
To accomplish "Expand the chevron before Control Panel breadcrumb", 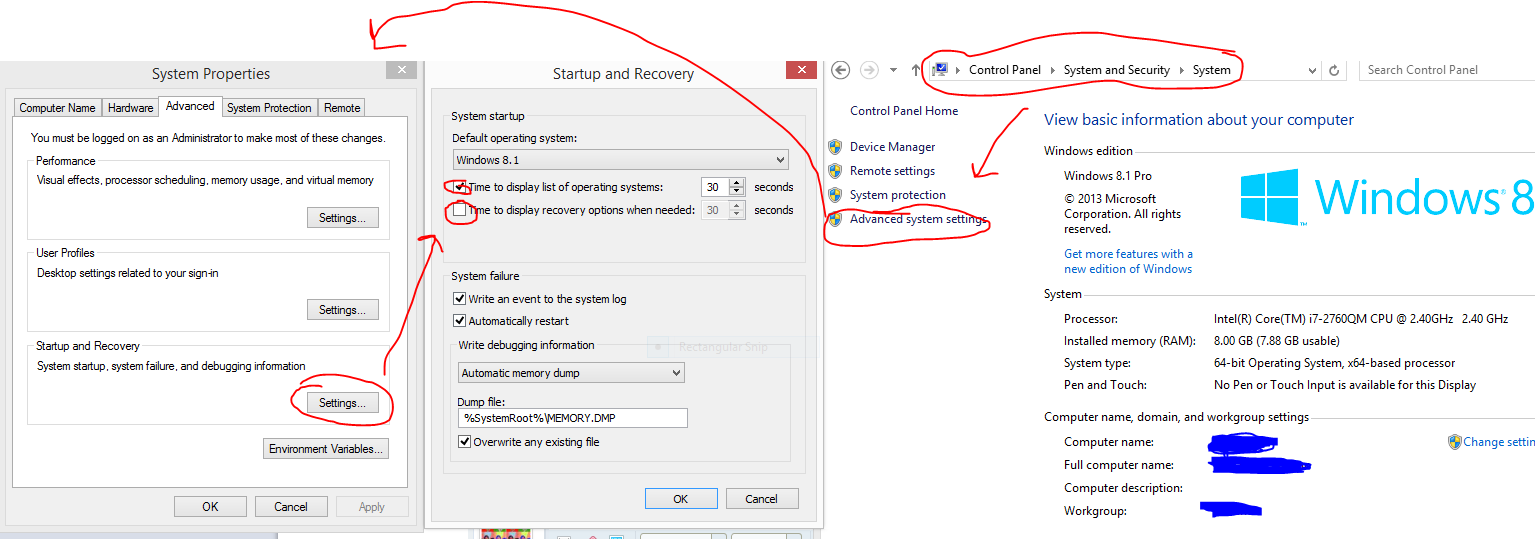I will pyautogui.click(x=958, y=70).
